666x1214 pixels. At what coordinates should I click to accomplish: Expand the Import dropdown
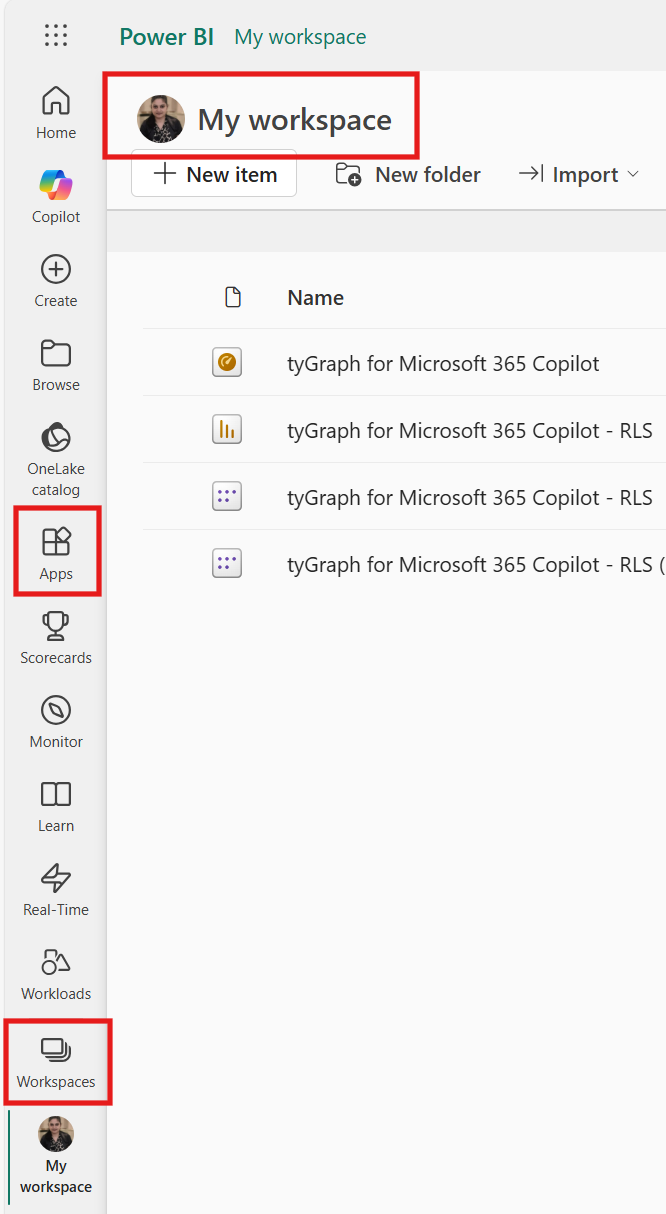(x=578, y=175)
